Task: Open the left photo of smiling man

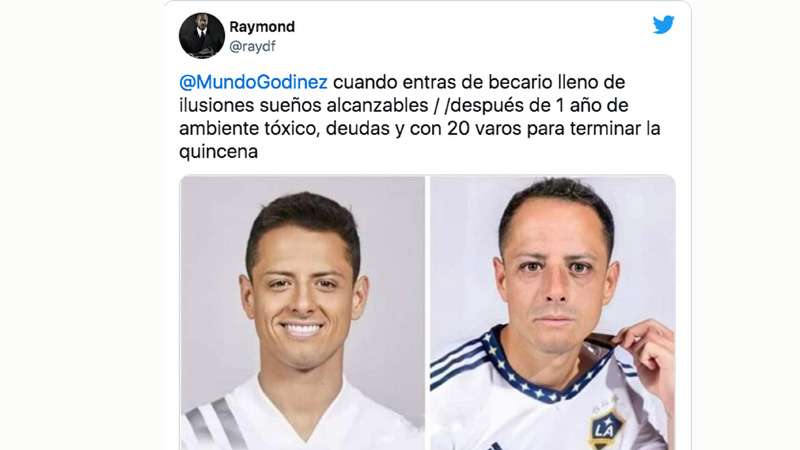Action: 302,313
